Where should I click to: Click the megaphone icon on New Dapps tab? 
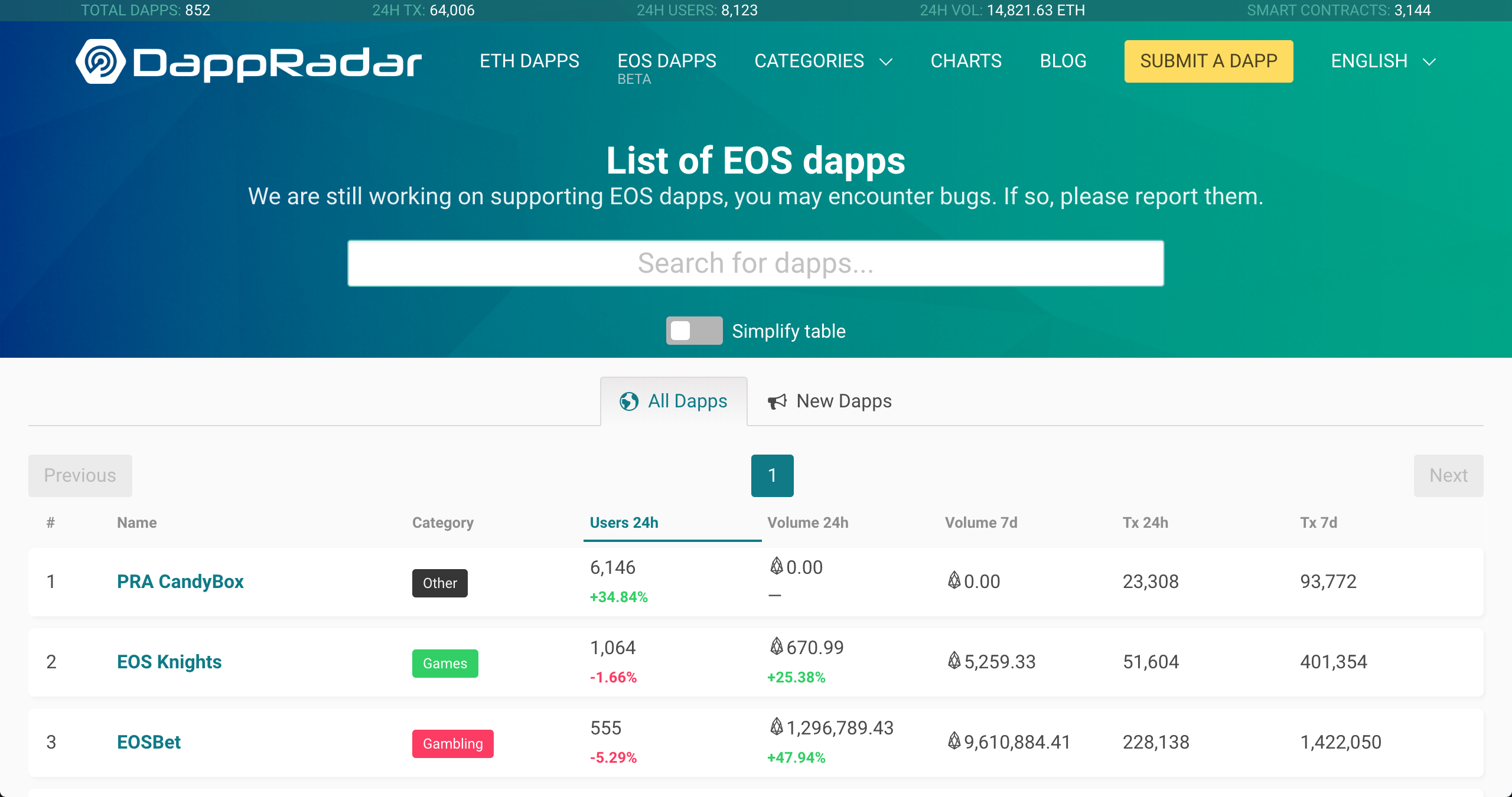tap(777, 401)
